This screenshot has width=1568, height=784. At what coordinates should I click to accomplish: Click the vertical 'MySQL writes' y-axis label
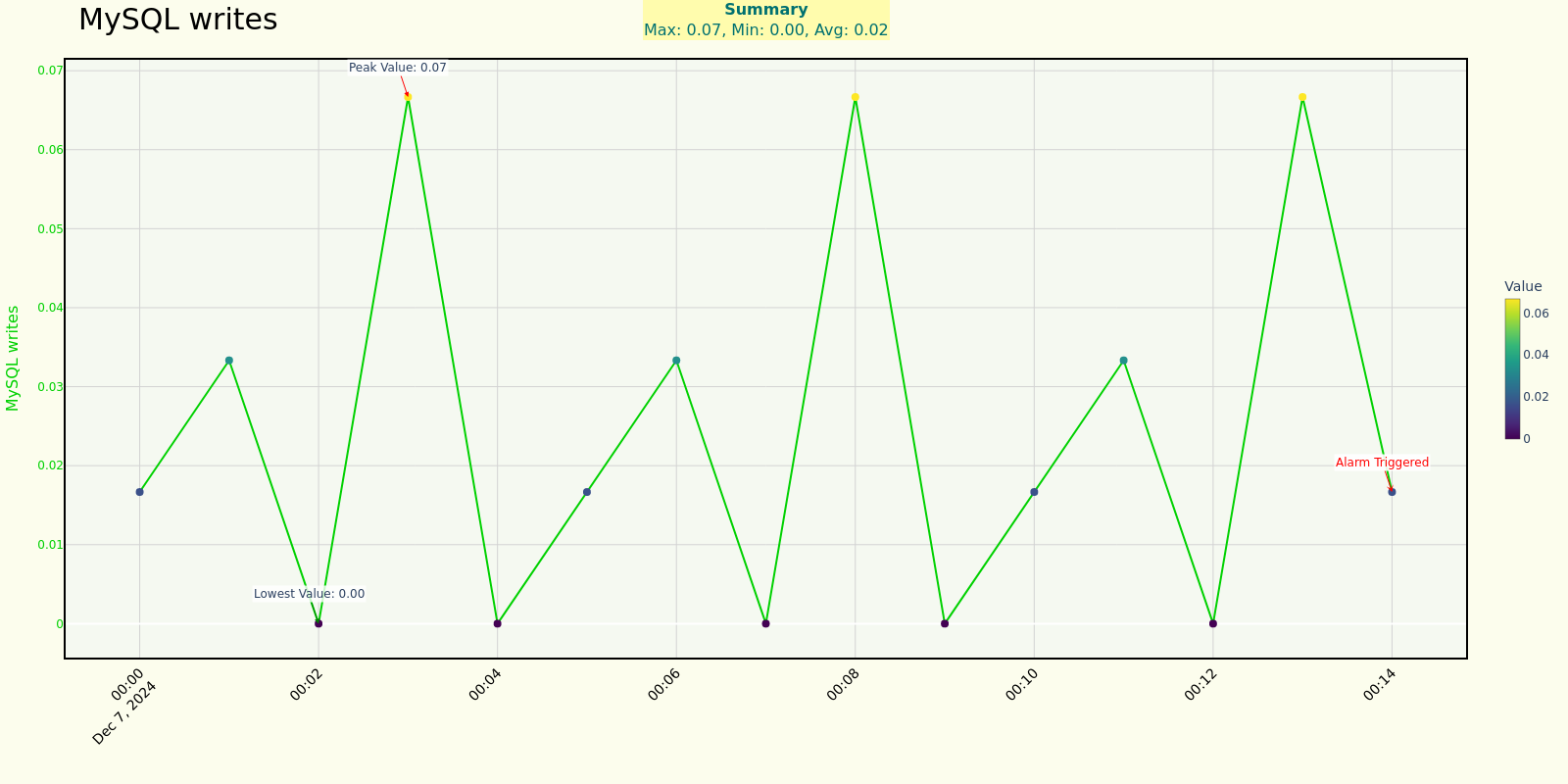(x=13, y=358)
